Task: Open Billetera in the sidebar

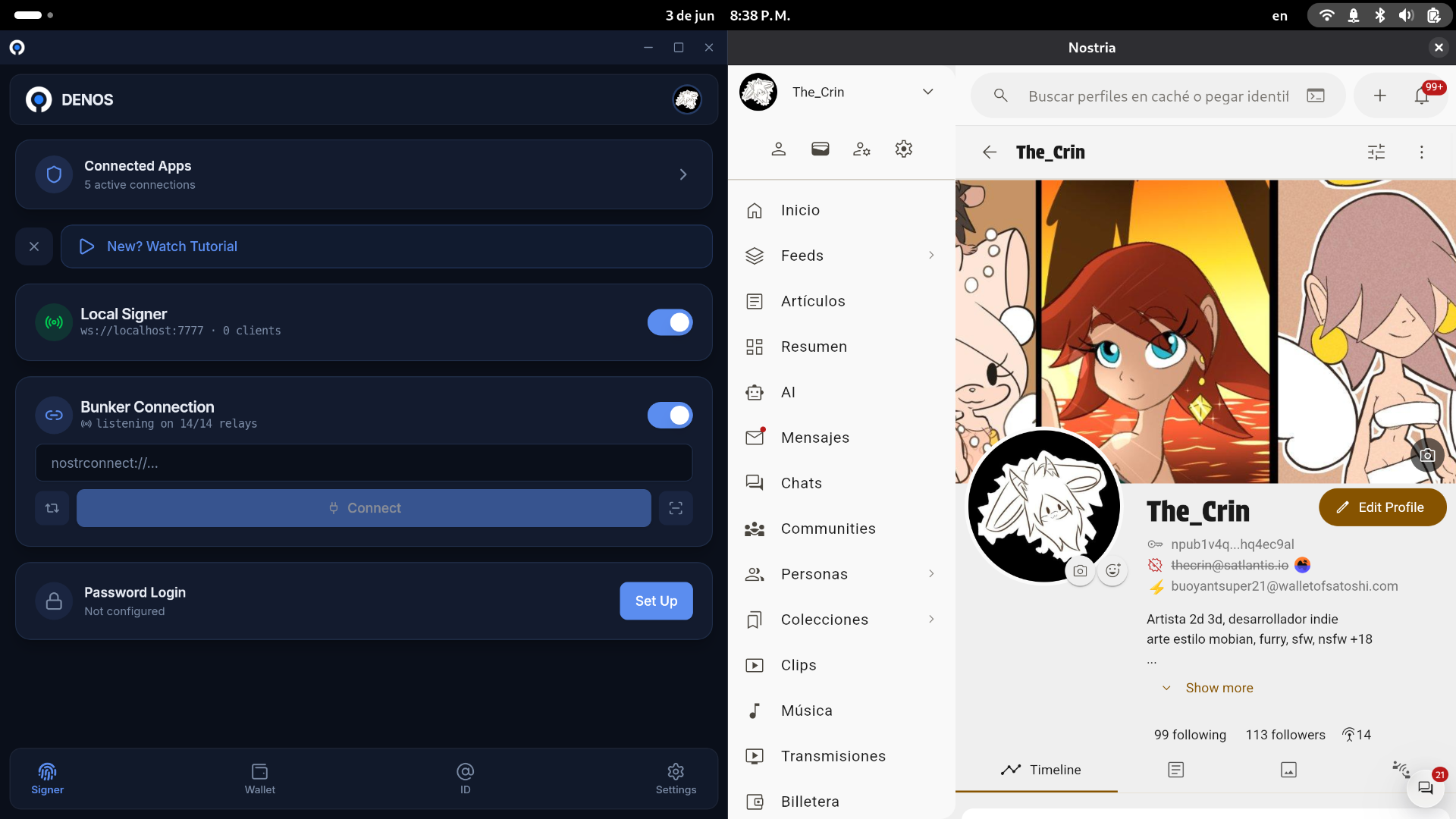Action: (840, 802)
